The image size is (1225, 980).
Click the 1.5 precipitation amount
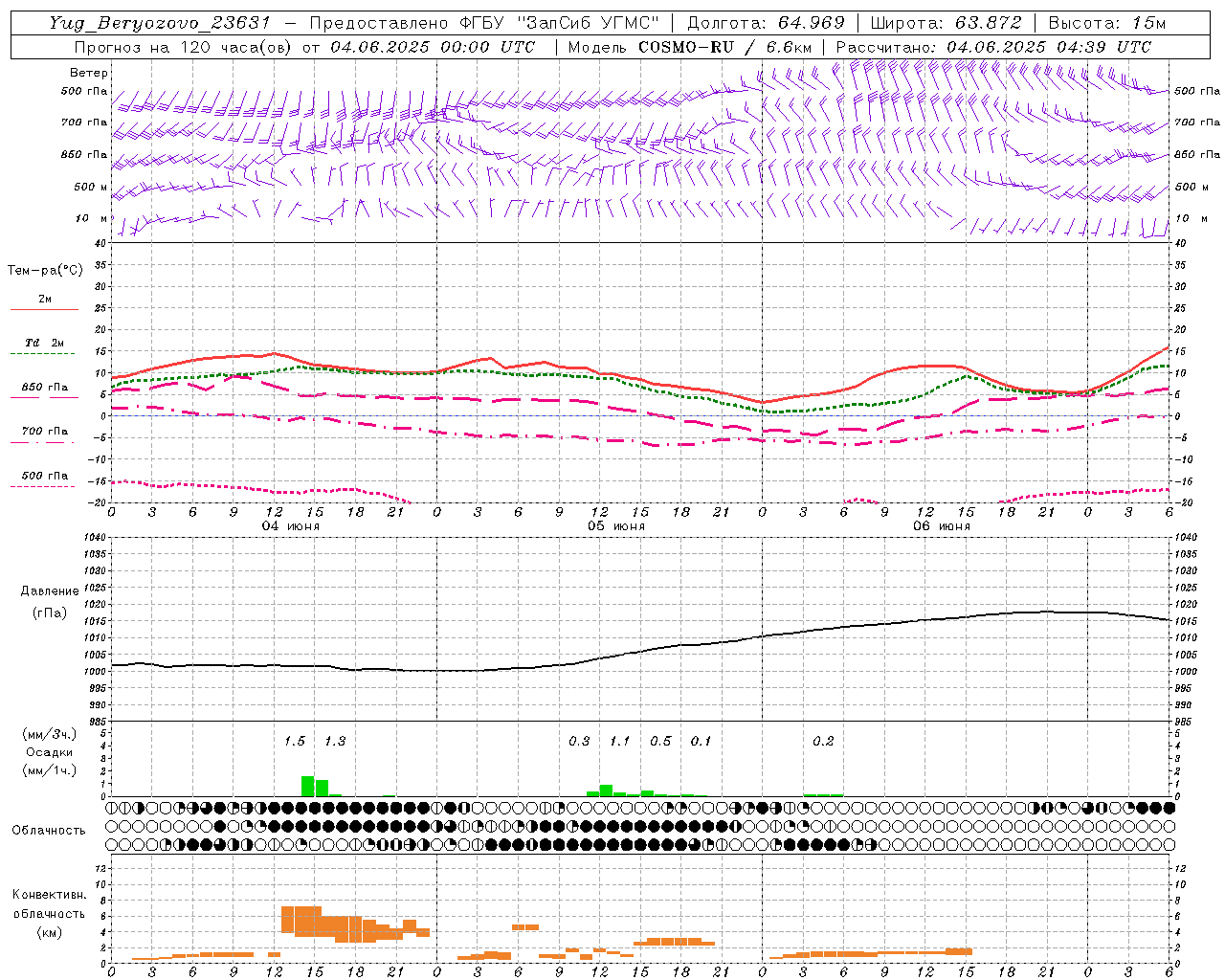click(295, 742)
